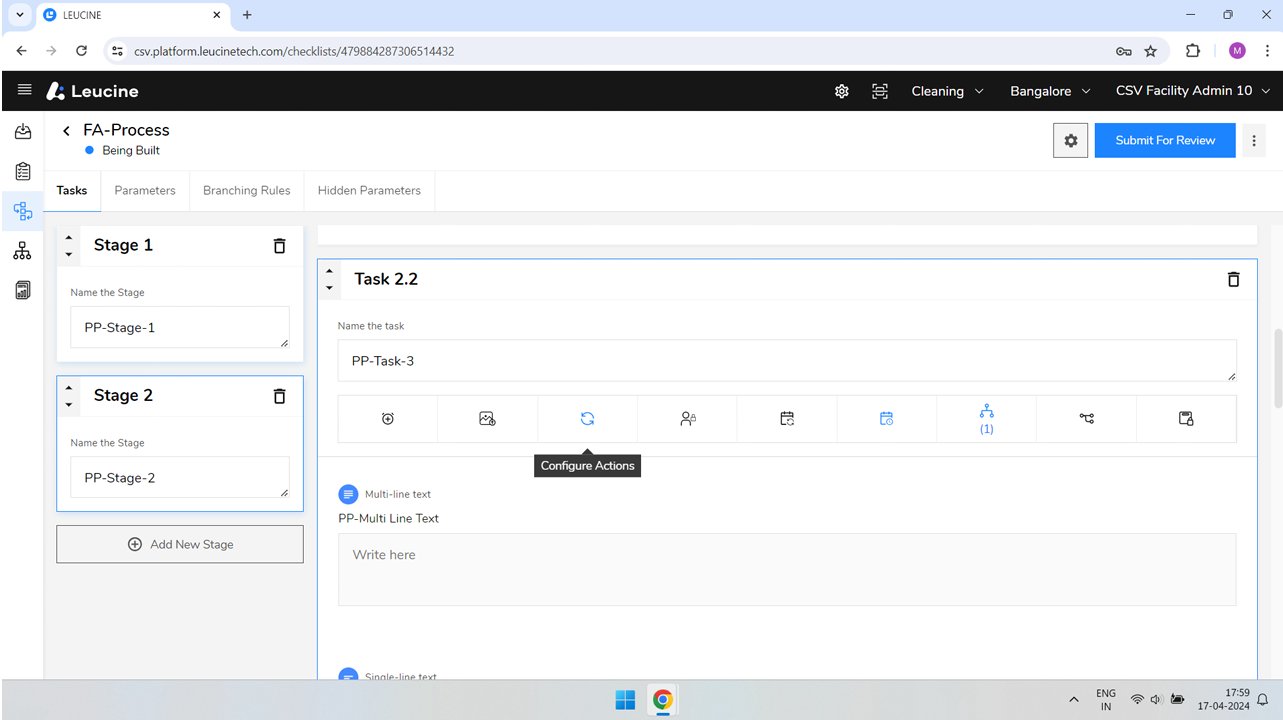The height and width of the screenshot is (720, 1283).
Task: Open Chrome from the Windows taskbar
Action: point(662,700)
